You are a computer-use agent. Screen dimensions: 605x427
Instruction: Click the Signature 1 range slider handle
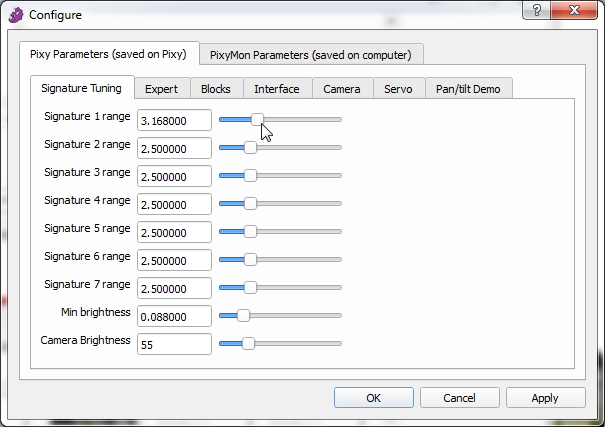(x=257, y=119)
